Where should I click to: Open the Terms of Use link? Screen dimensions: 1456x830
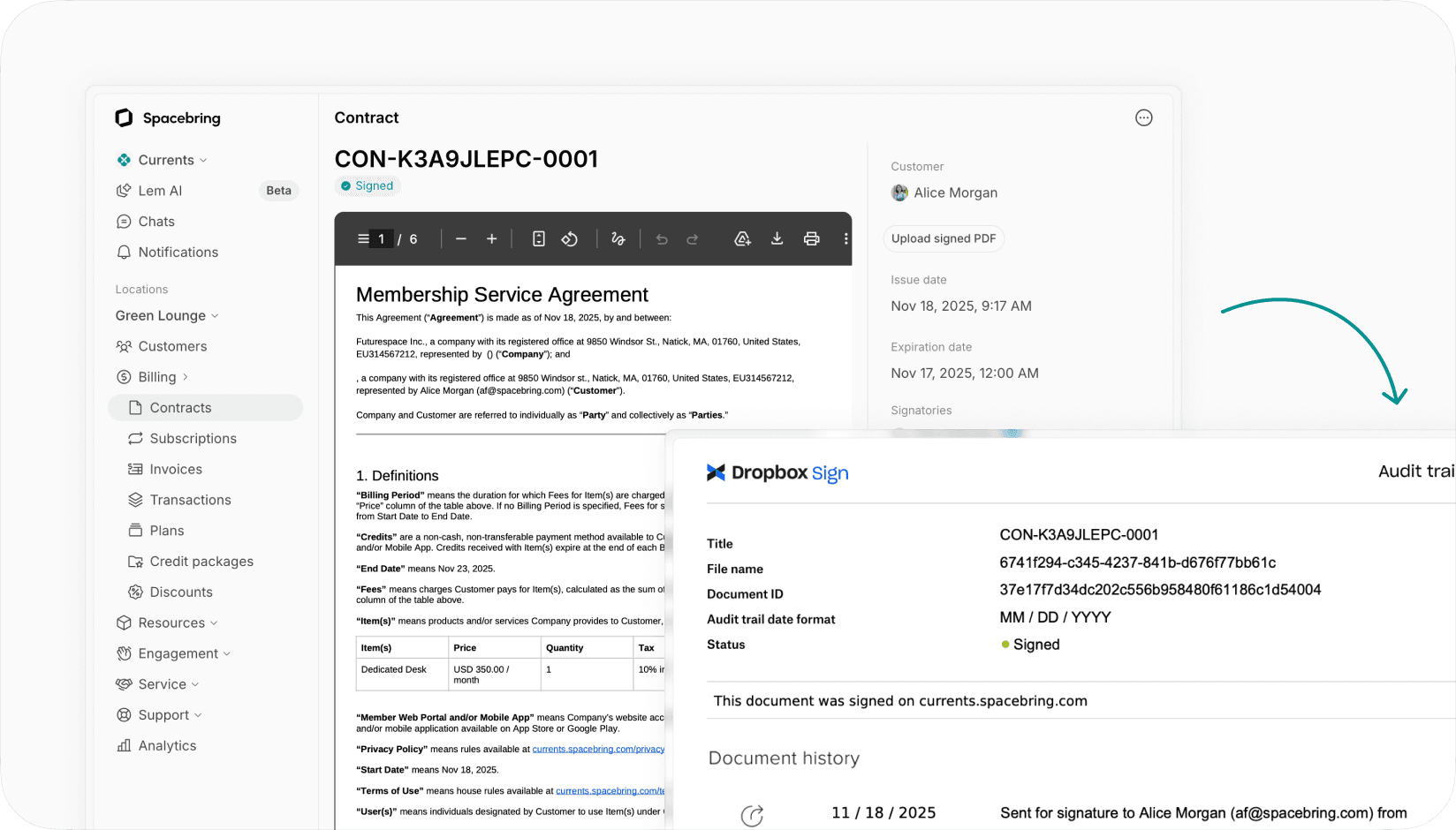pos(610,791)
